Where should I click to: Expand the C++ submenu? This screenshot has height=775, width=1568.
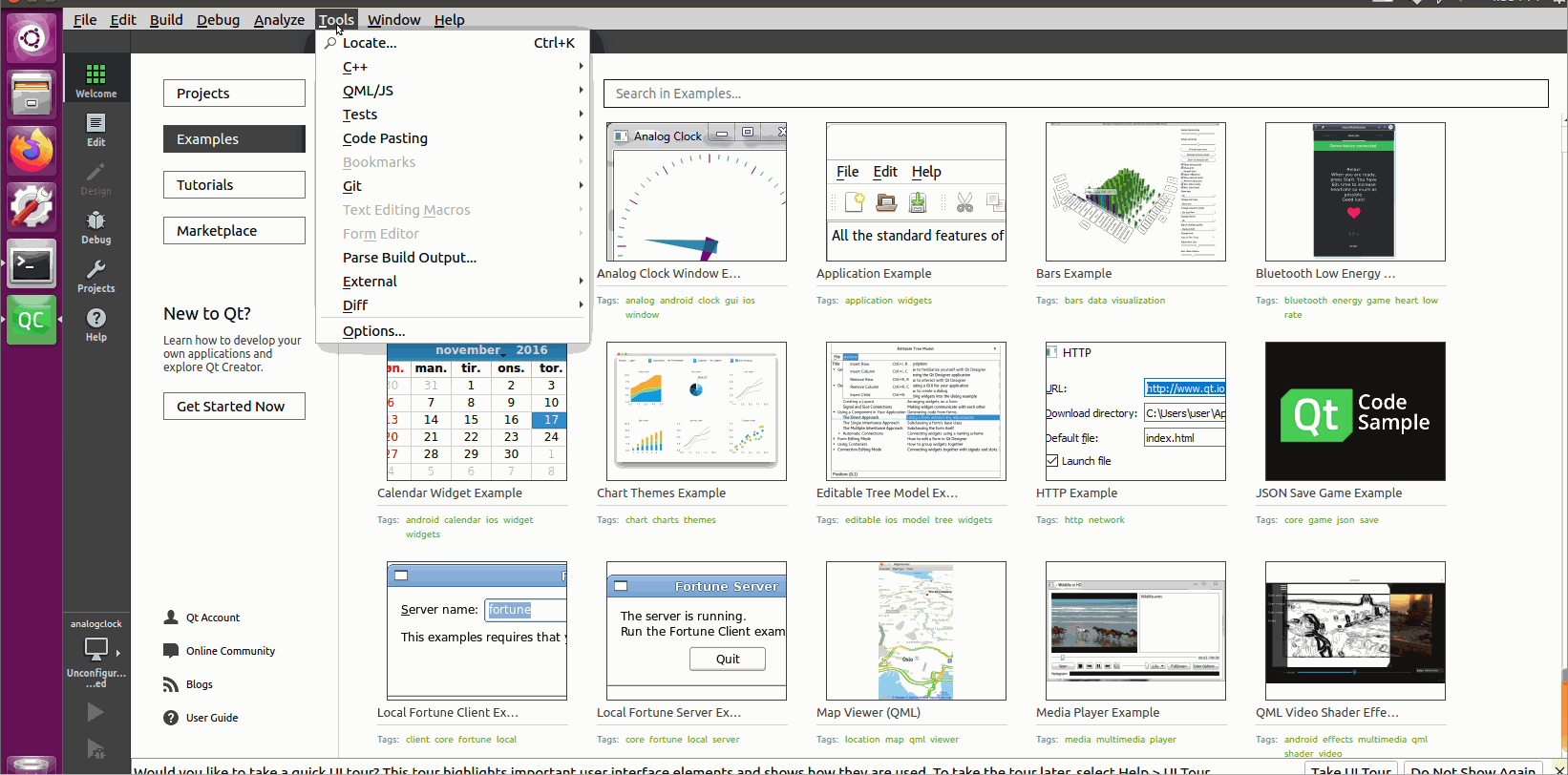453,67
